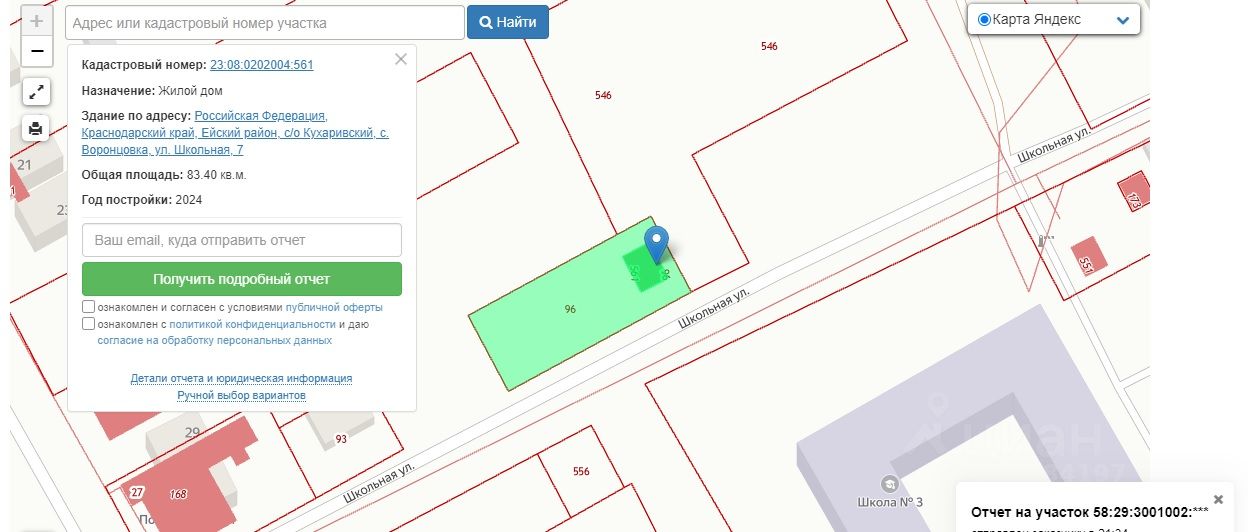This screenshot has height=532, width=1248.
Task: Click parcel 93 on the map
Action: click(341, 439)
